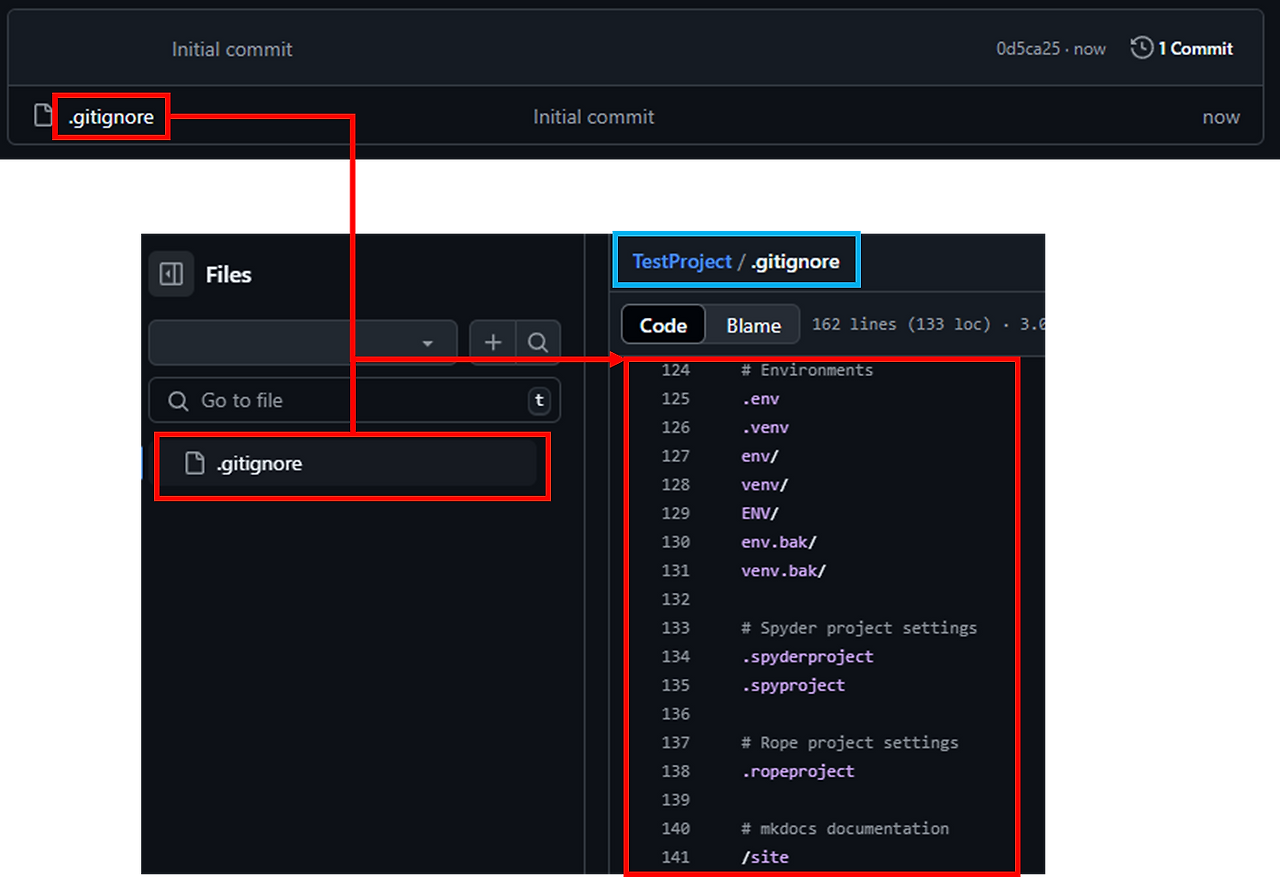Open the TestProject breadcrumb link
The height and width of the screenshot is (877, 1280).
click(681, 261)
